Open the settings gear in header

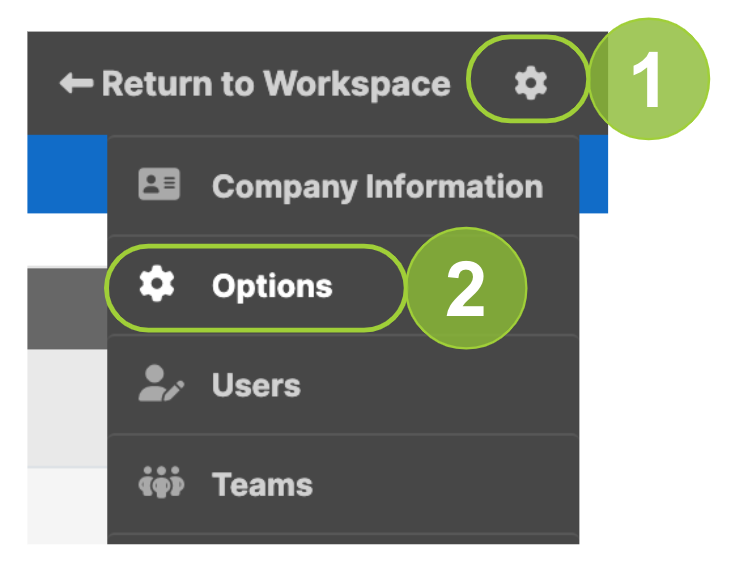(530, 83)
